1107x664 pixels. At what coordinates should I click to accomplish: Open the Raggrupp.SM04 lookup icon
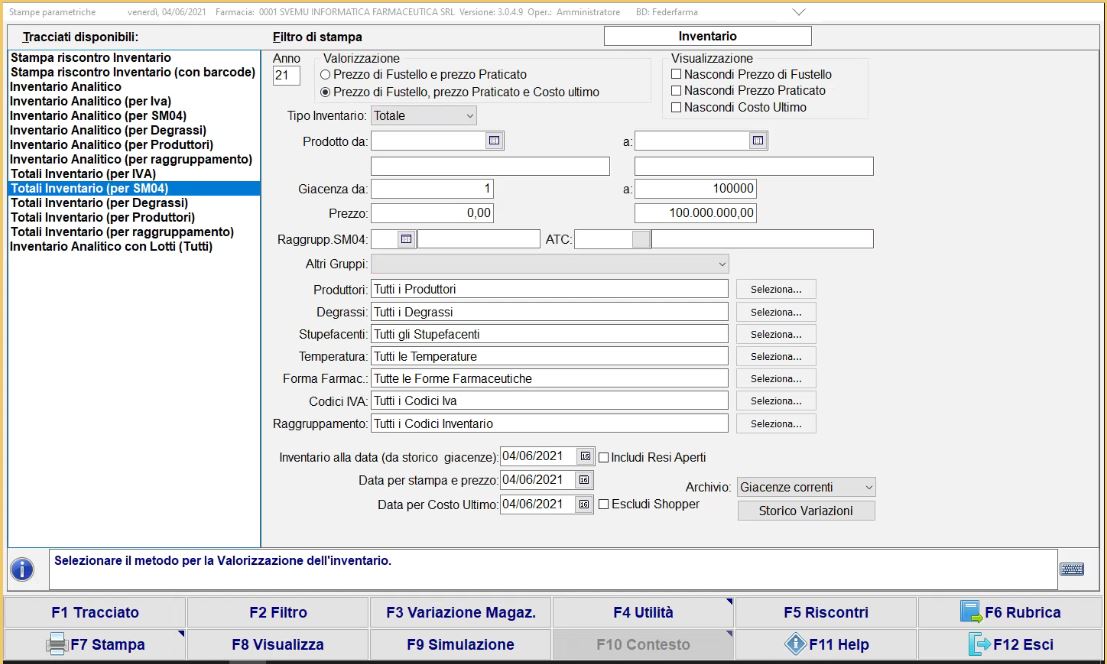click(x=406, y=239)
